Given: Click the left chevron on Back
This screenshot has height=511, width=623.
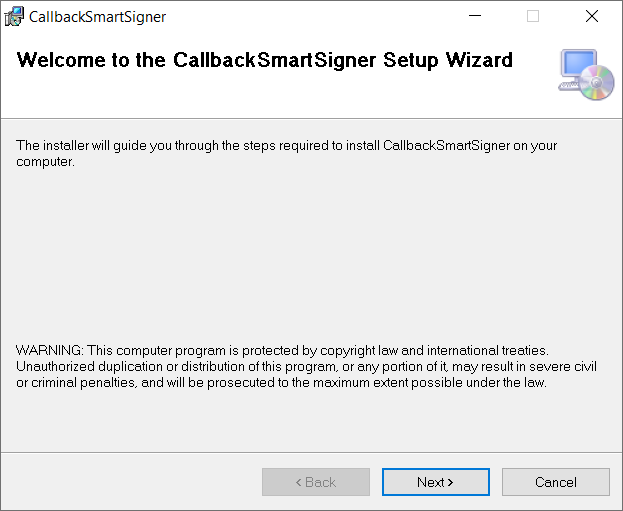Looking at the screenshot, I should coord(299,482).
